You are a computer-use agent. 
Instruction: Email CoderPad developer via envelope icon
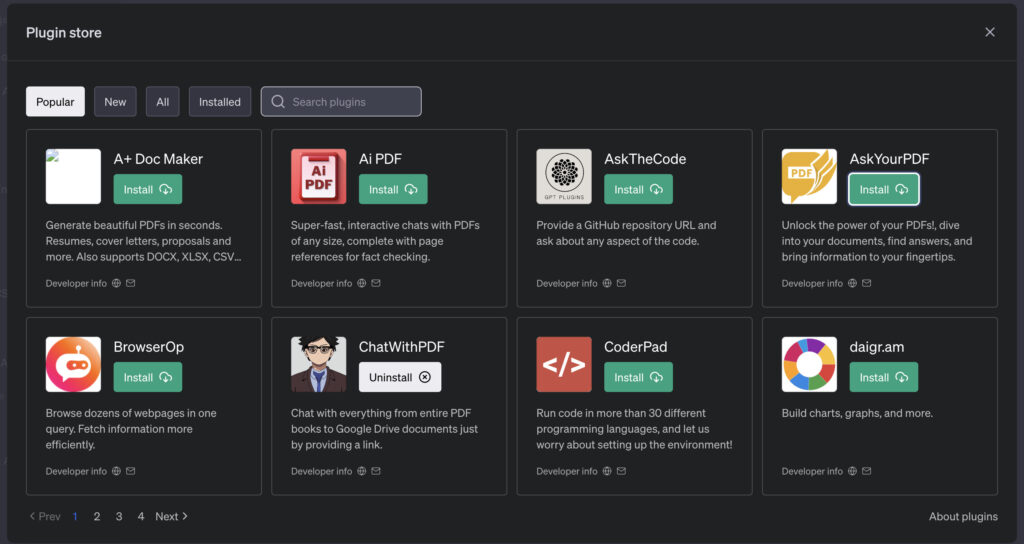coord(622,471)
